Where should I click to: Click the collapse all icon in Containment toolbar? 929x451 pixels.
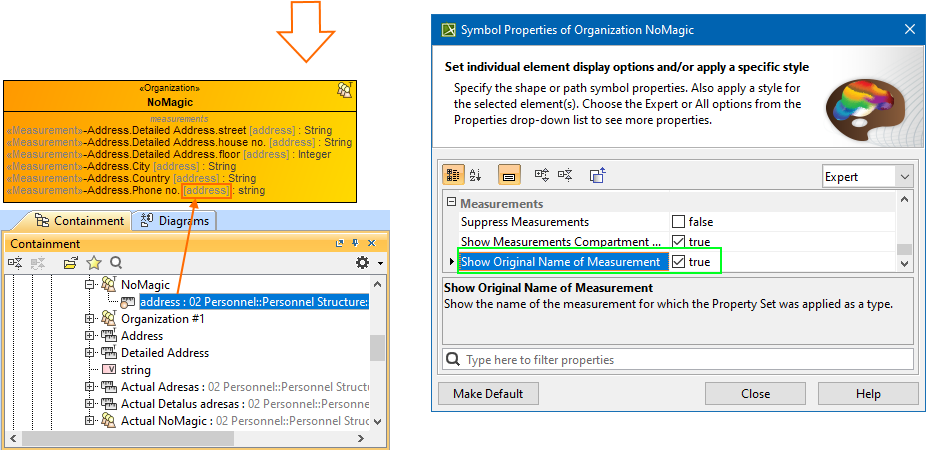tap(16, 263)
